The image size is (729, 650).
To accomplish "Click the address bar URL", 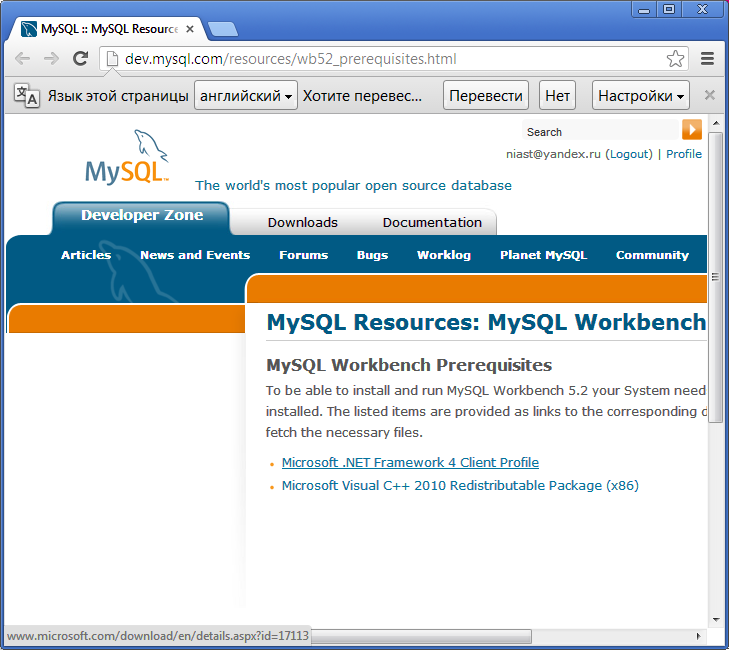I will [x=291, y=59].
